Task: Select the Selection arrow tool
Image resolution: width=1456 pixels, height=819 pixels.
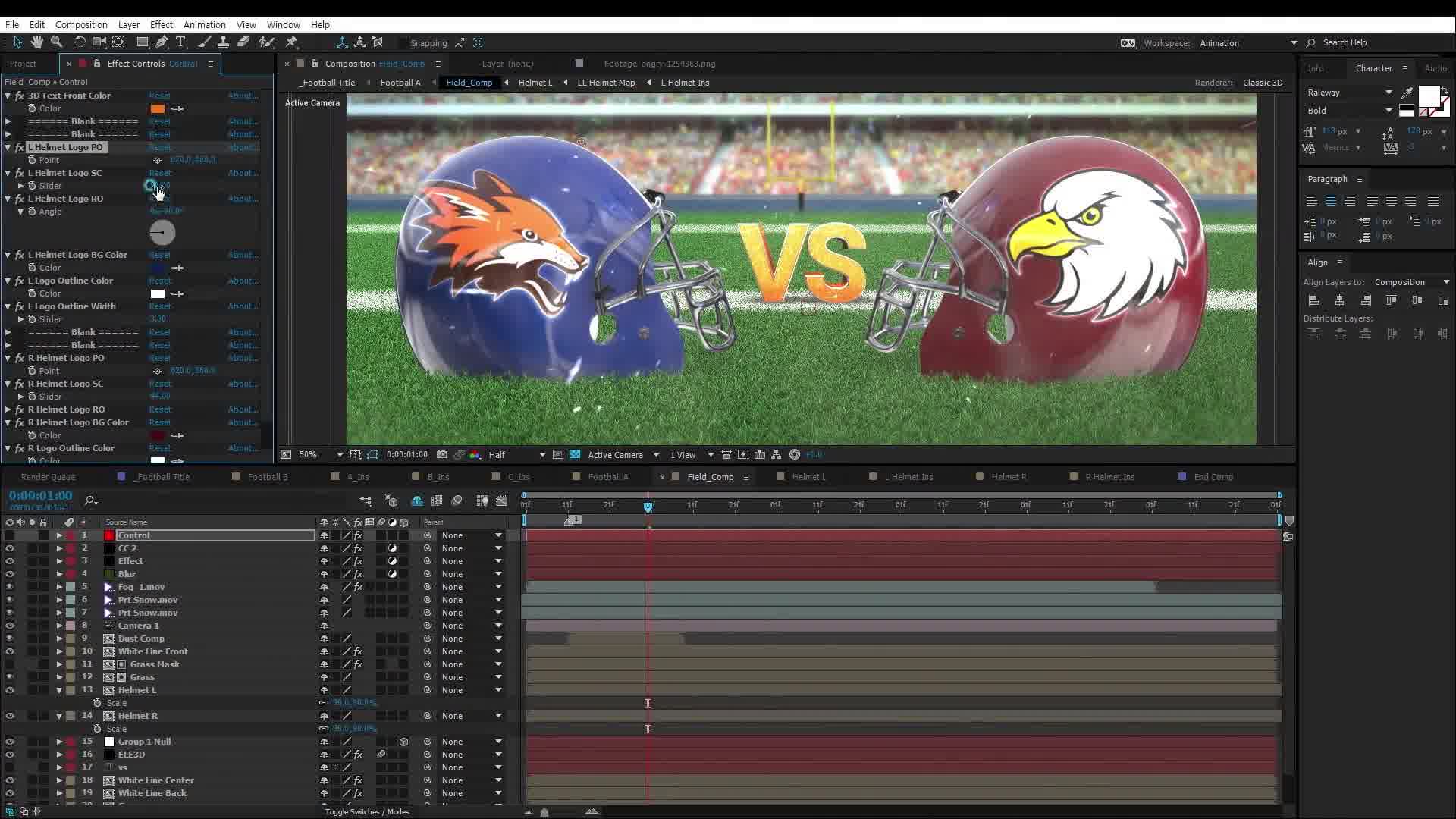Action: point(17,42)
